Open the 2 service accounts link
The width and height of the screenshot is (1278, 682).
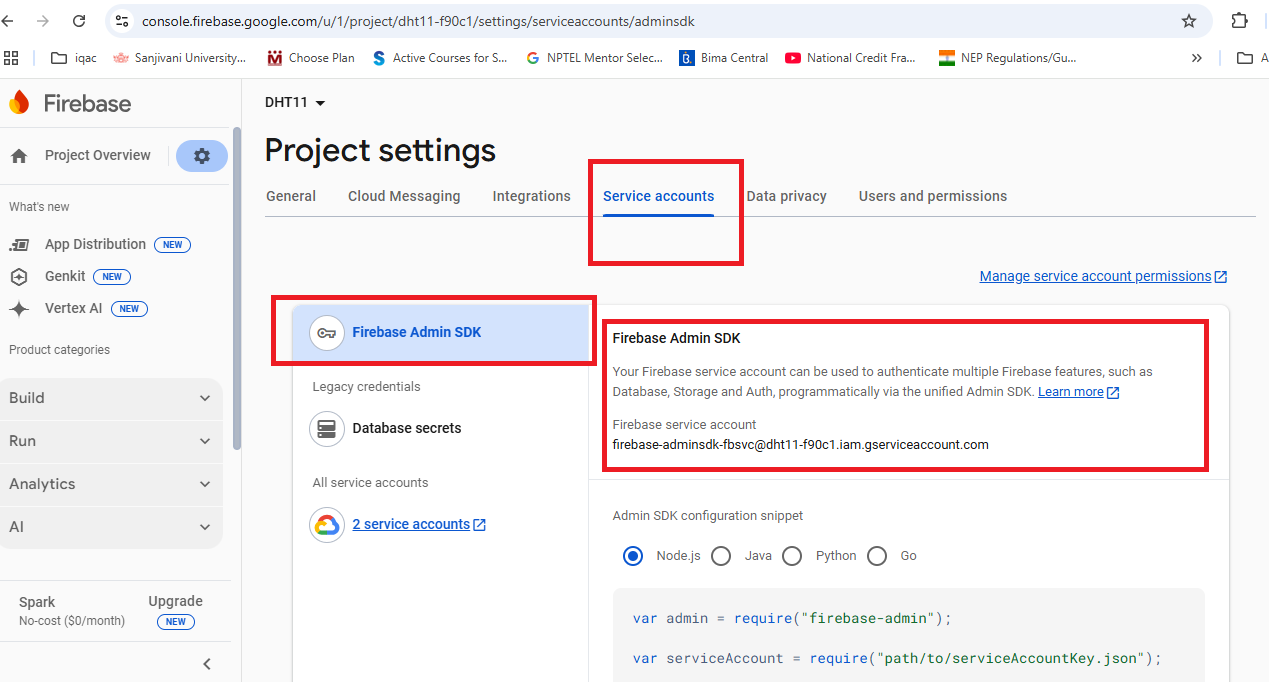click(x=419, y=524)
